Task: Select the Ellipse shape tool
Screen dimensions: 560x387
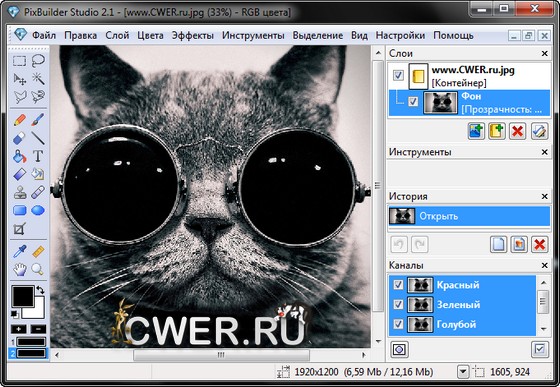Action: (38, 210)
